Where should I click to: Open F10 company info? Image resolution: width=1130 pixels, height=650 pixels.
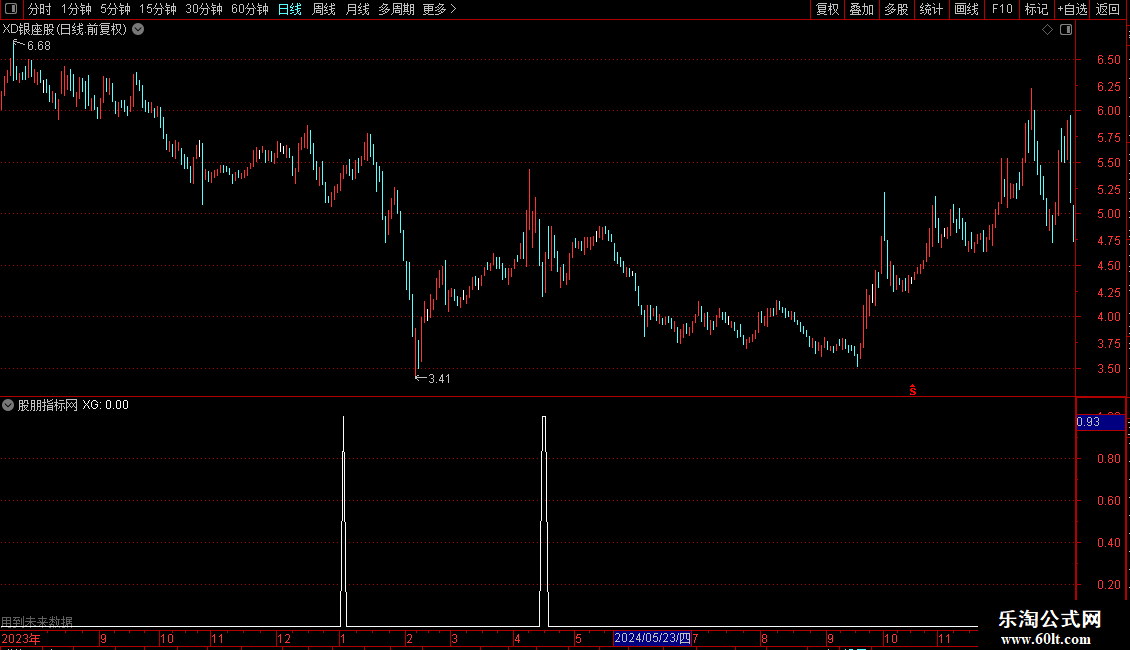pyautogui.click(x=1002, y=9)
